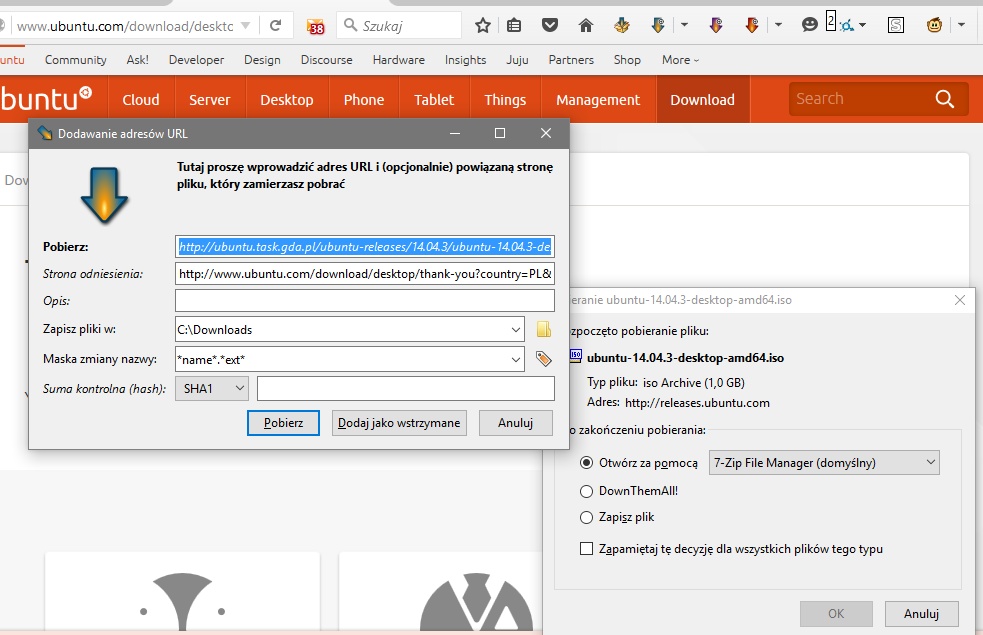Viewport: 983px width, 635px height.
Task: Open DownThemAll manager box icon
Action: (622, 26)
